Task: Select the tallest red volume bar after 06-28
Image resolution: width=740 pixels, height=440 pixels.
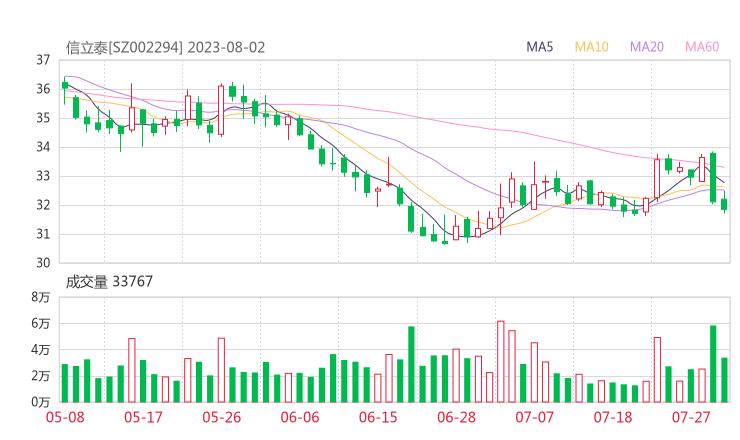Action: coord(501,362)
